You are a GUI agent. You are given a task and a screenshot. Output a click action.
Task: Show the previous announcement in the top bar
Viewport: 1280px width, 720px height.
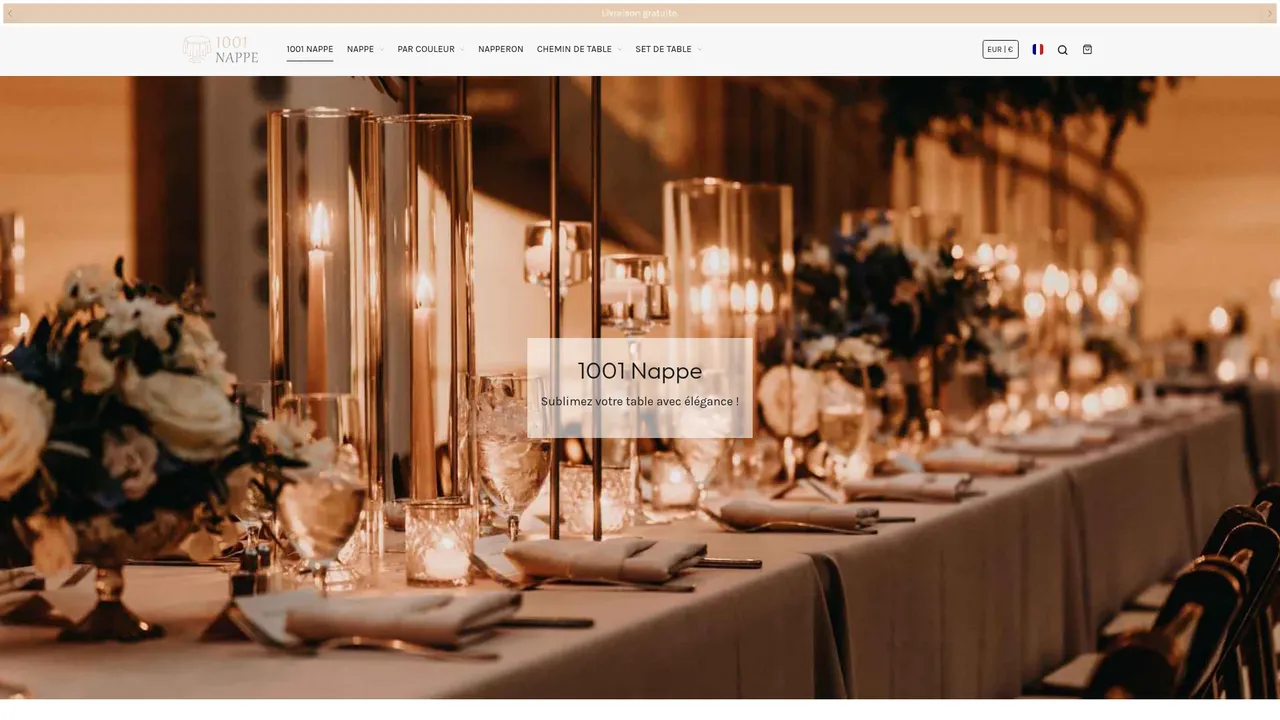[x=10, y=13]
